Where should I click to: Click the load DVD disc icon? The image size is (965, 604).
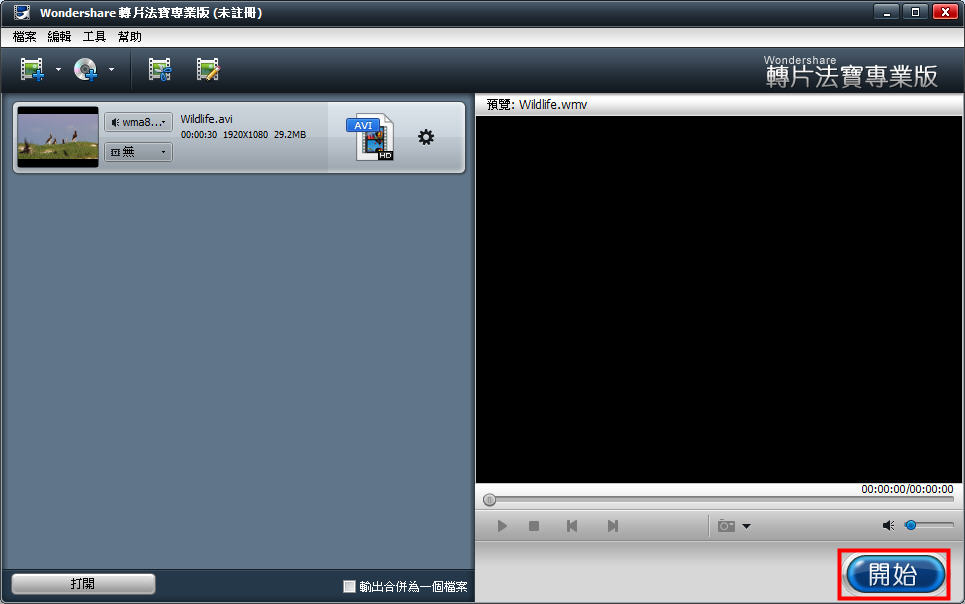coord(85,69)
